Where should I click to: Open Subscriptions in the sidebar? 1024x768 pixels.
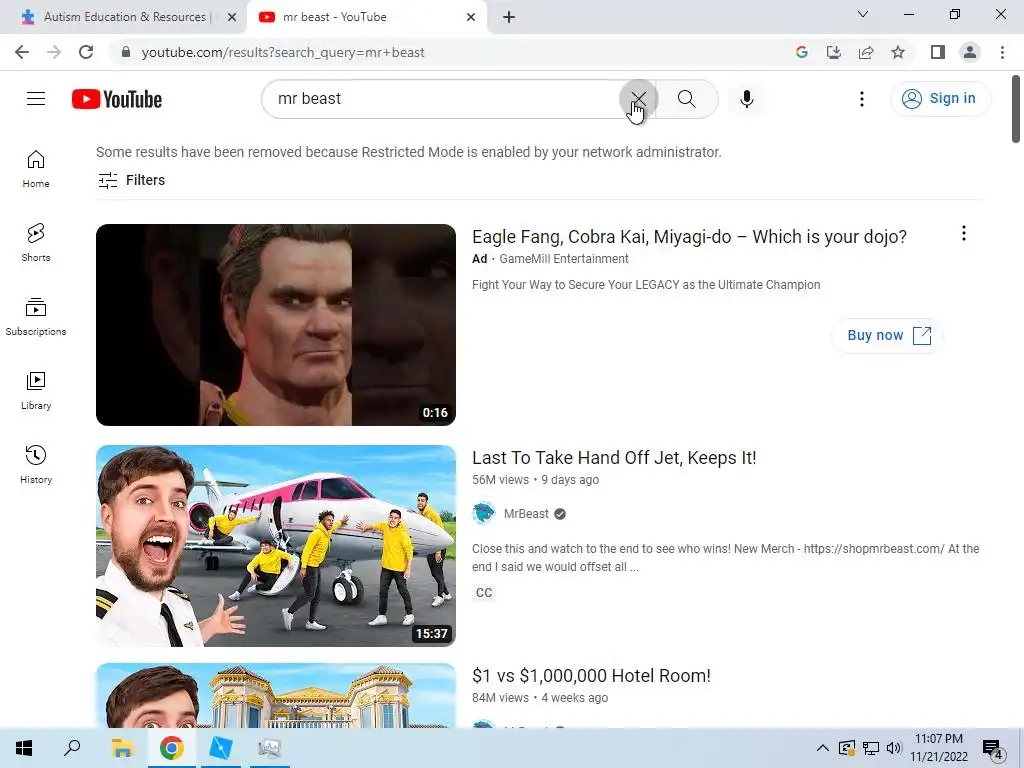click(x=36, y=317)
